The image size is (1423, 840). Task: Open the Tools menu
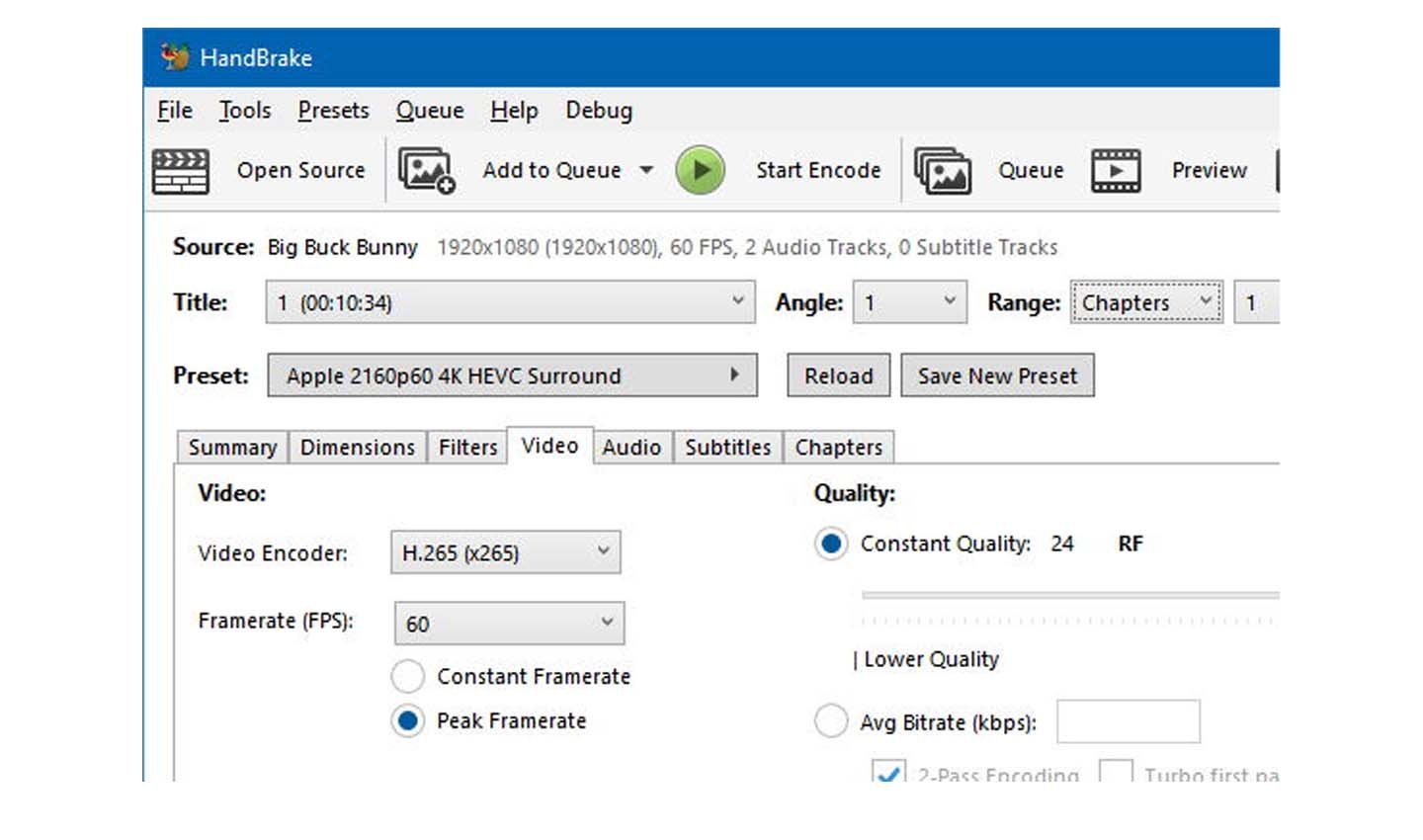pyautogui.click(x=245, y=111)
